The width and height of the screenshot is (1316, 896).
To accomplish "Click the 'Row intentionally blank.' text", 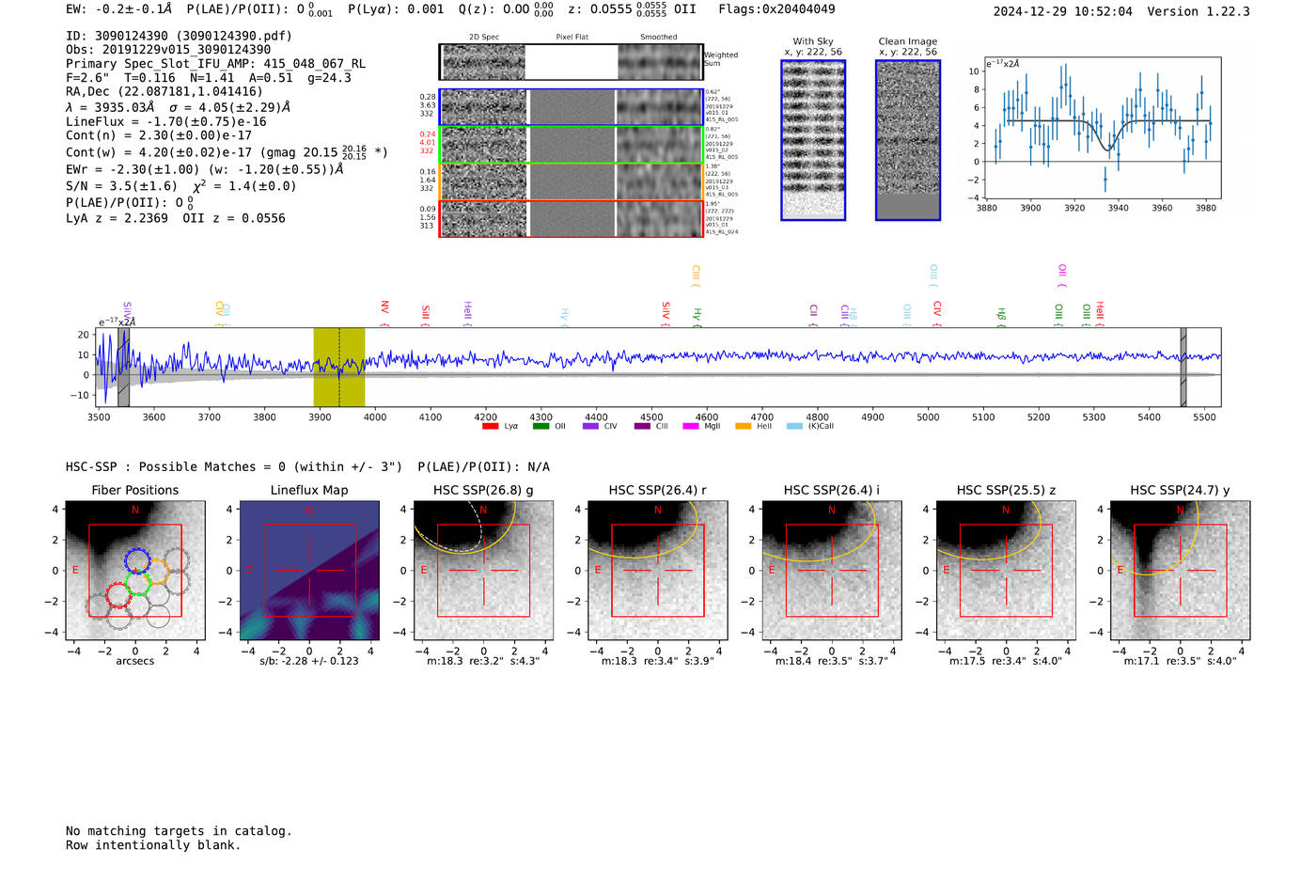I will coord(153,845).
